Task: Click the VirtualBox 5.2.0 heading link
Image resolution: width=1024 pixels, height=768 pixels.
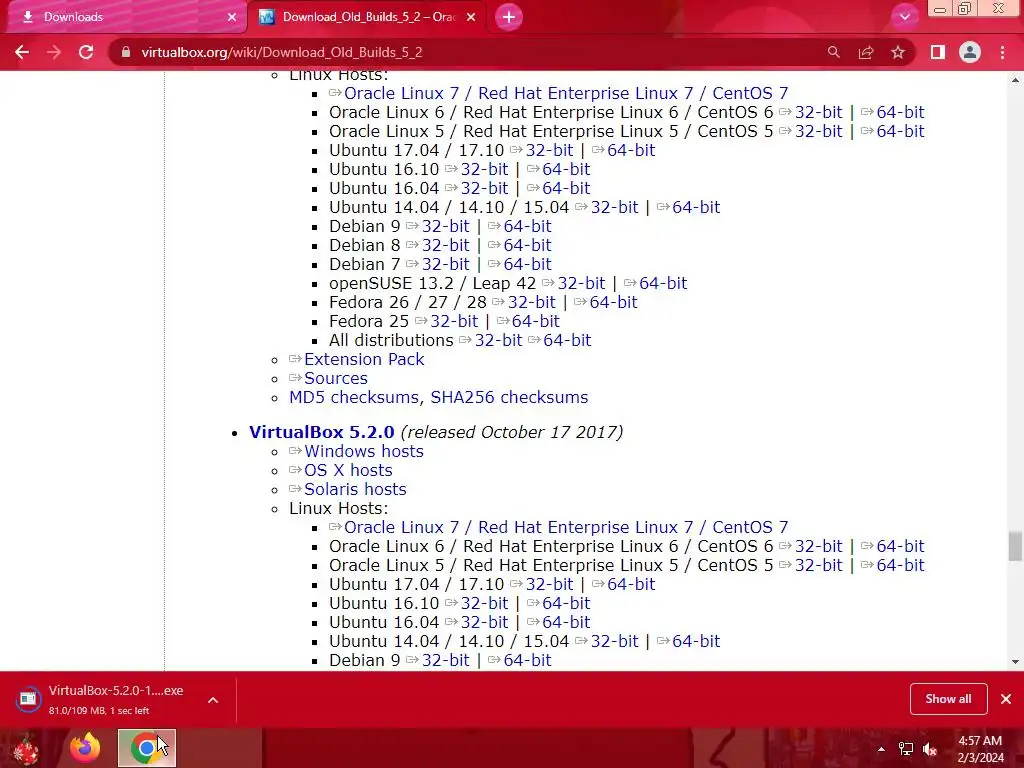Action: pos(321,432)
